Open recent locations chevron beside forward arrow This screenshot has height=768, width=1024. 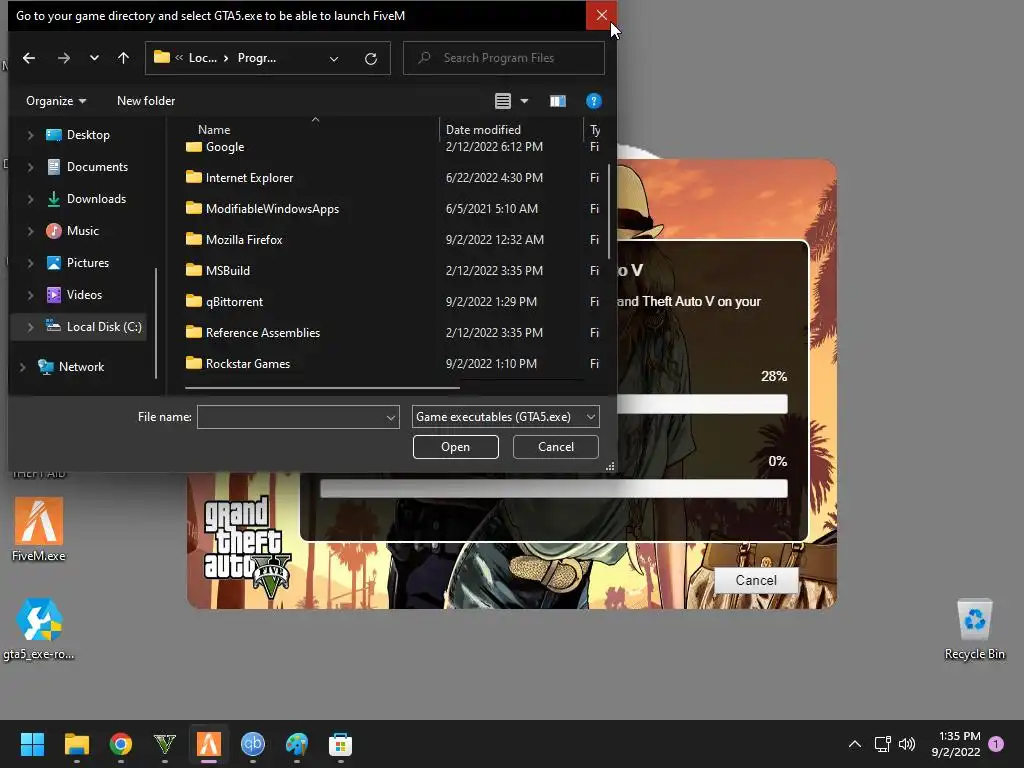[x=94, y=58]
